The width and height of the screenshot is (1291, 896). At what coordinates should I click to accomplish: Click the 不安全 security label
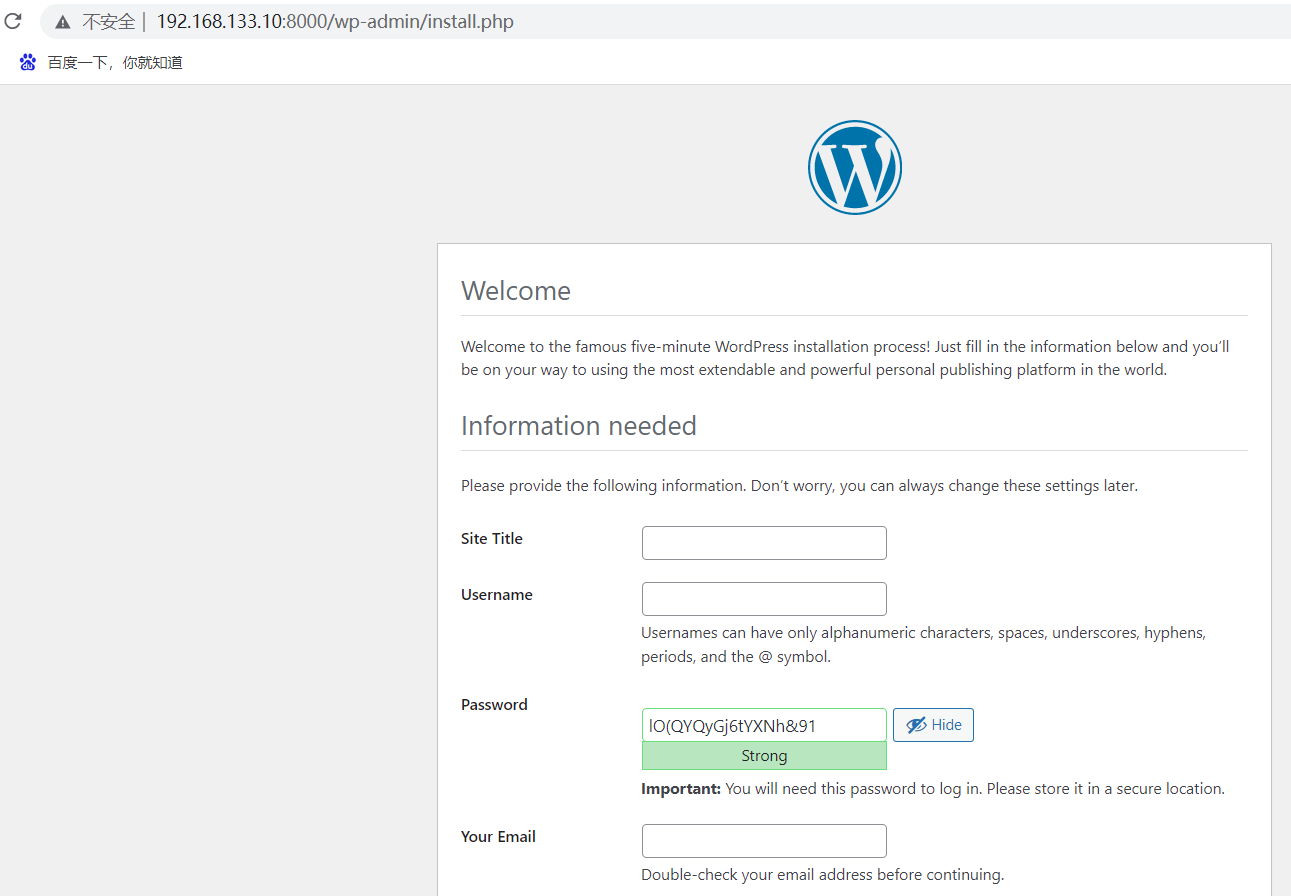pyautogui.click(x=108, y=22)
